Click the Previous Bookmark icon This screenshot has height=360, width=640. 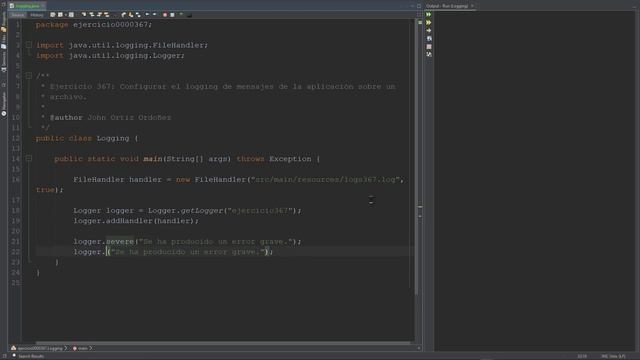tap(124, 15)
